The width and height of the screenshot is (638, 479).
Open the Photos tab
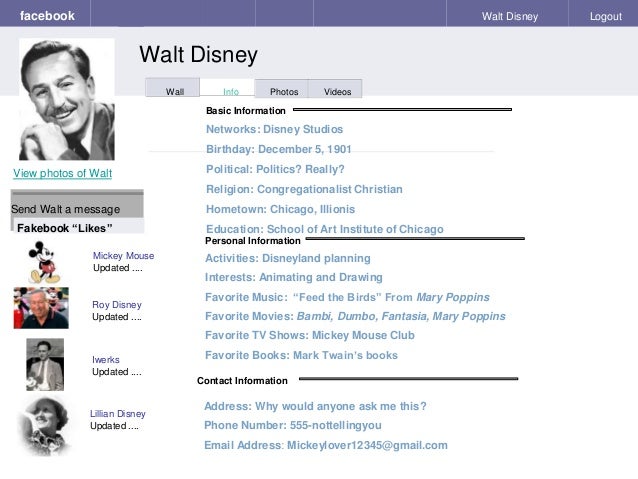(x=282, y=88)
